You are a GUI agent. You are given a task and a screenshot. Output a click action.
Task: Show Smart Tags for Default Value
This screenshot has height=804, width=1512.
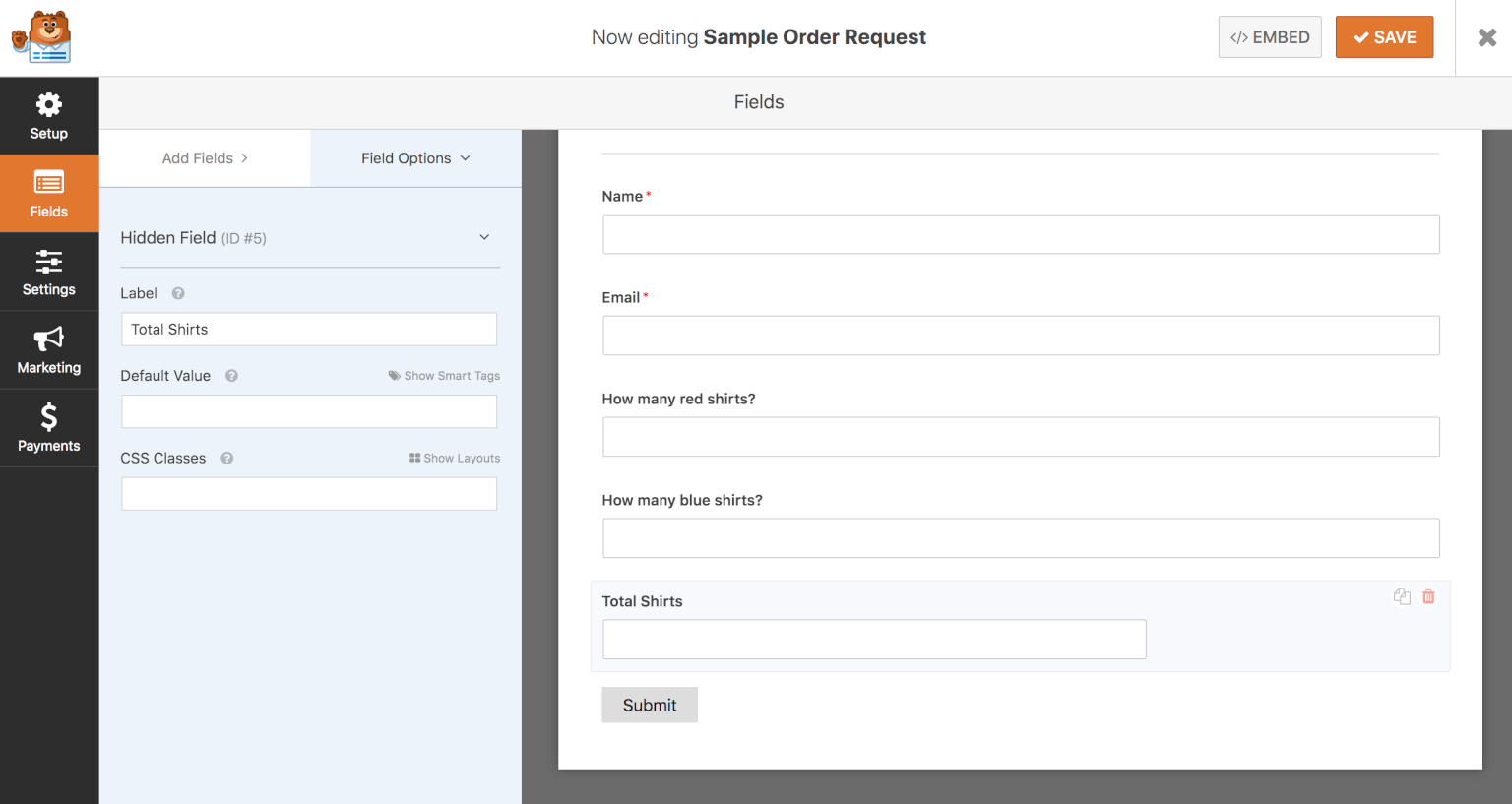[x=444, y=375]
